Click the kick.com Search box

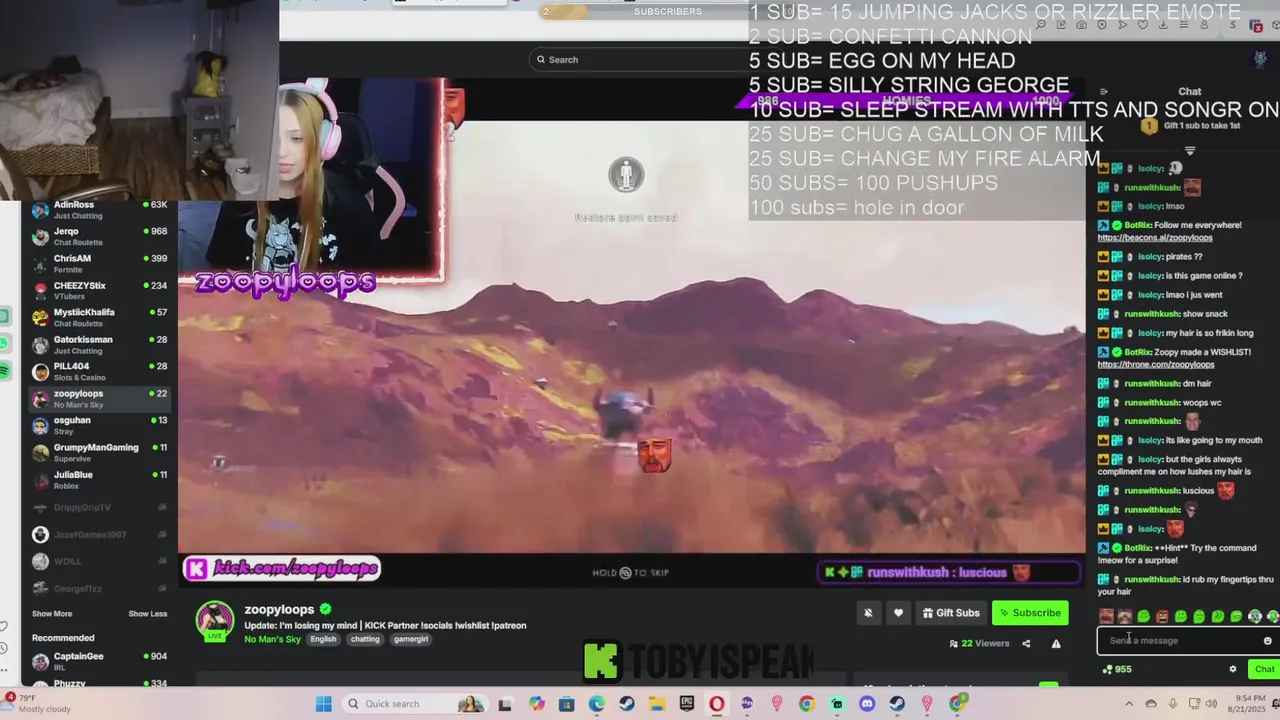click(x=640, y=59)
